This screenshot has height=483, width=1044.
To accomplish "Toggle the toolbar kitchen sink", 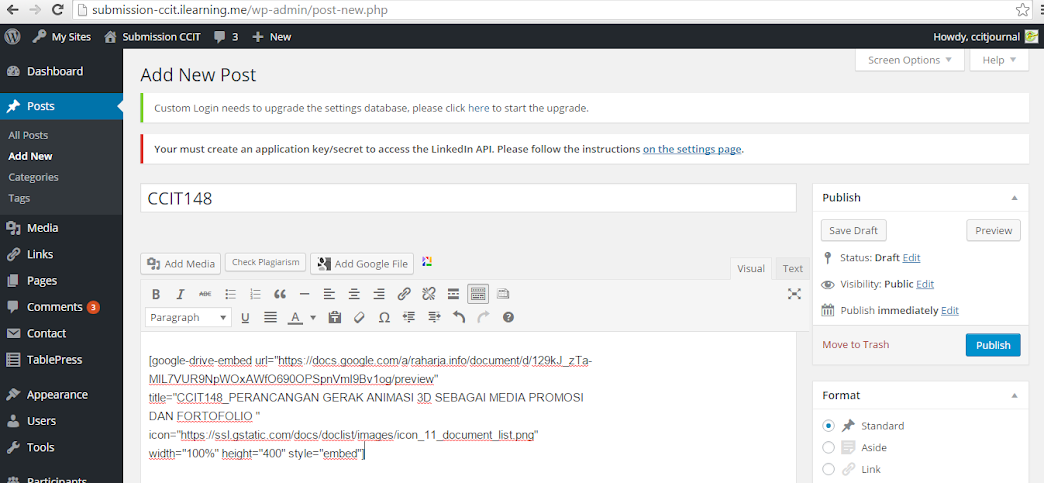I will 478,294.
